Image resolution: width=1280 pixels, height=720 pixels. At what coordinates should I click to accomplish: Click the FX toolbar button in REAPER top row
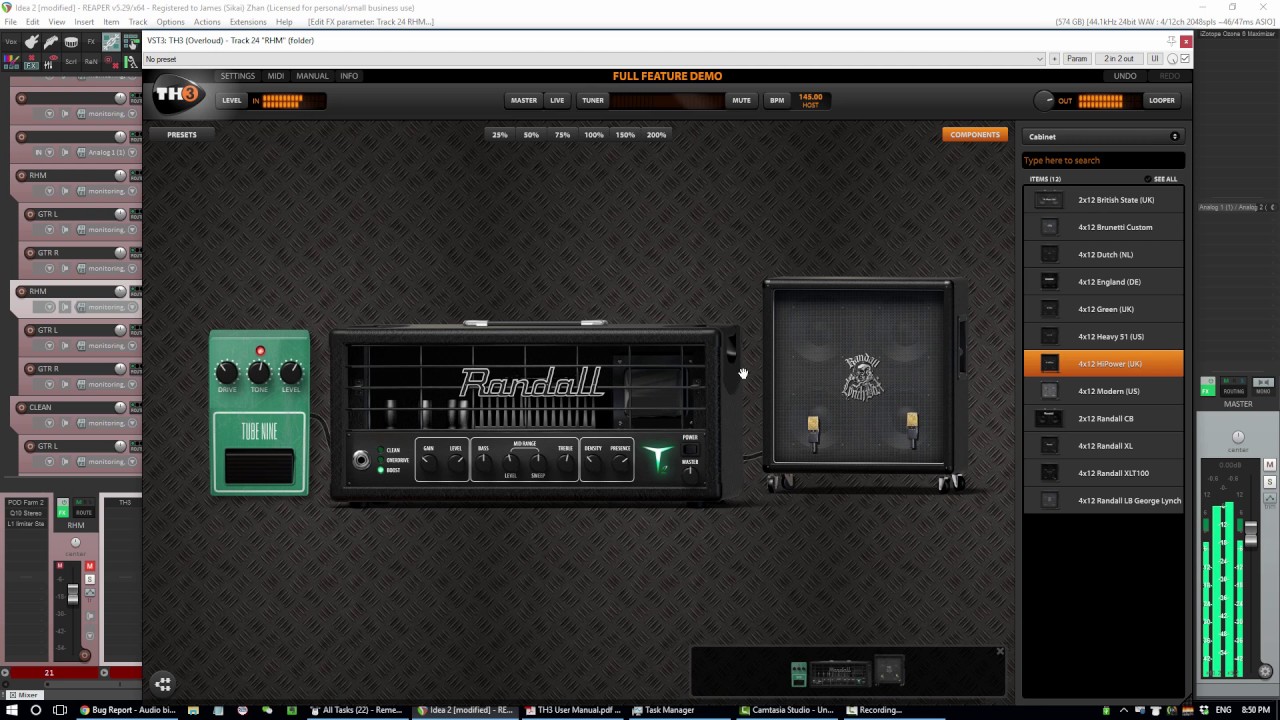click(x=91, y=42)
